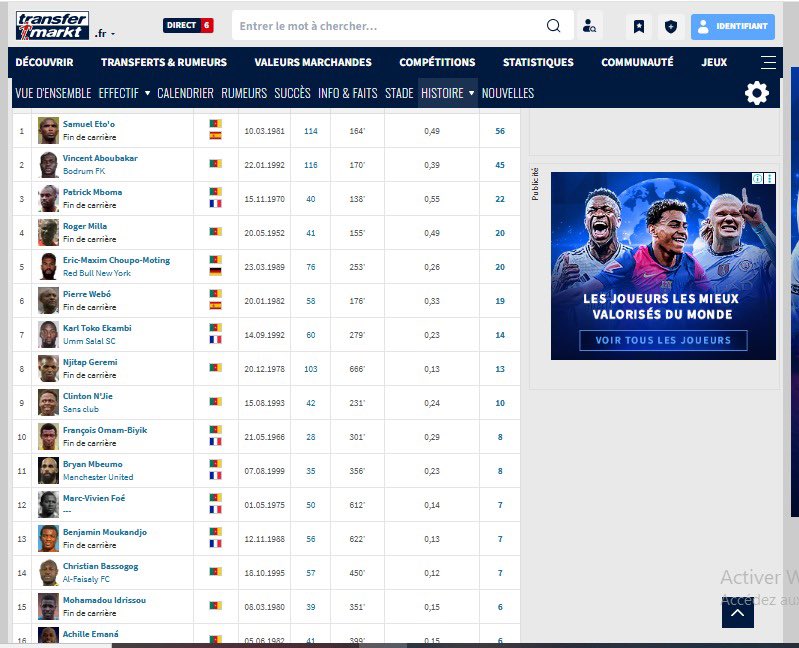This screenshot has height=648, width=799.
Task: Expand the HISTOIRE dropdown
Action: [x=447, y=93]
